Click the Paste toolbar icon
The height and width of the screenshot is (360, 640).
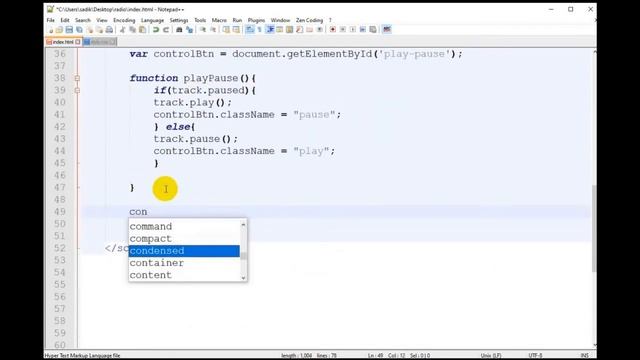click(142, 29)
